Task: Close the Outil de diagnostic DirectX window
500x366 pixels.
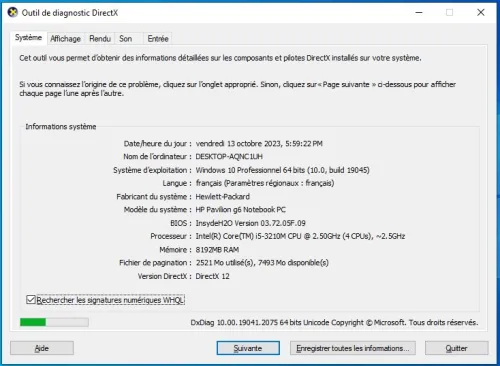Action: [x=481, y=13]
